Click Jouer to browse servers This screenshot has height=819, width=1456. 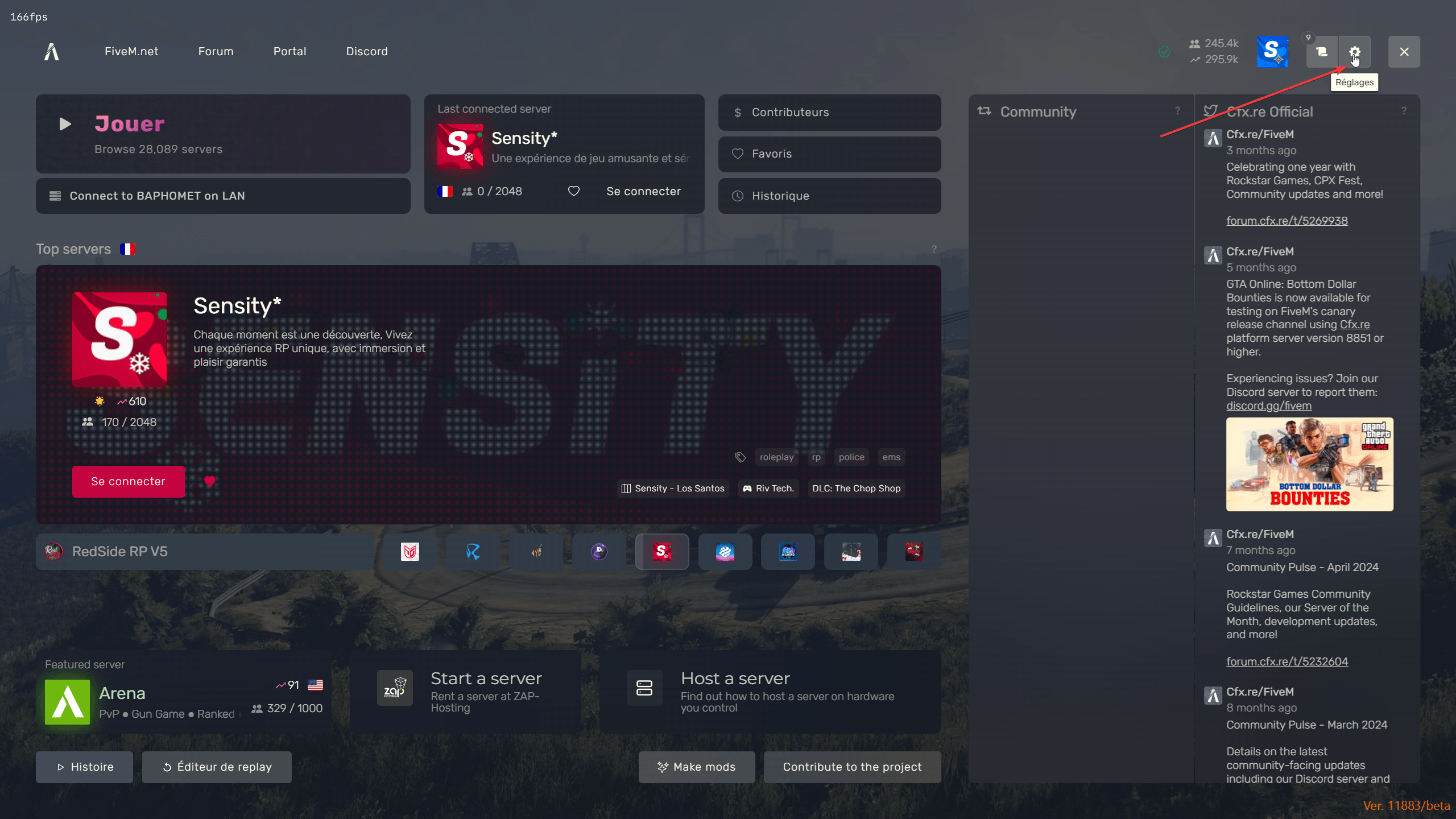click(223, 134)
